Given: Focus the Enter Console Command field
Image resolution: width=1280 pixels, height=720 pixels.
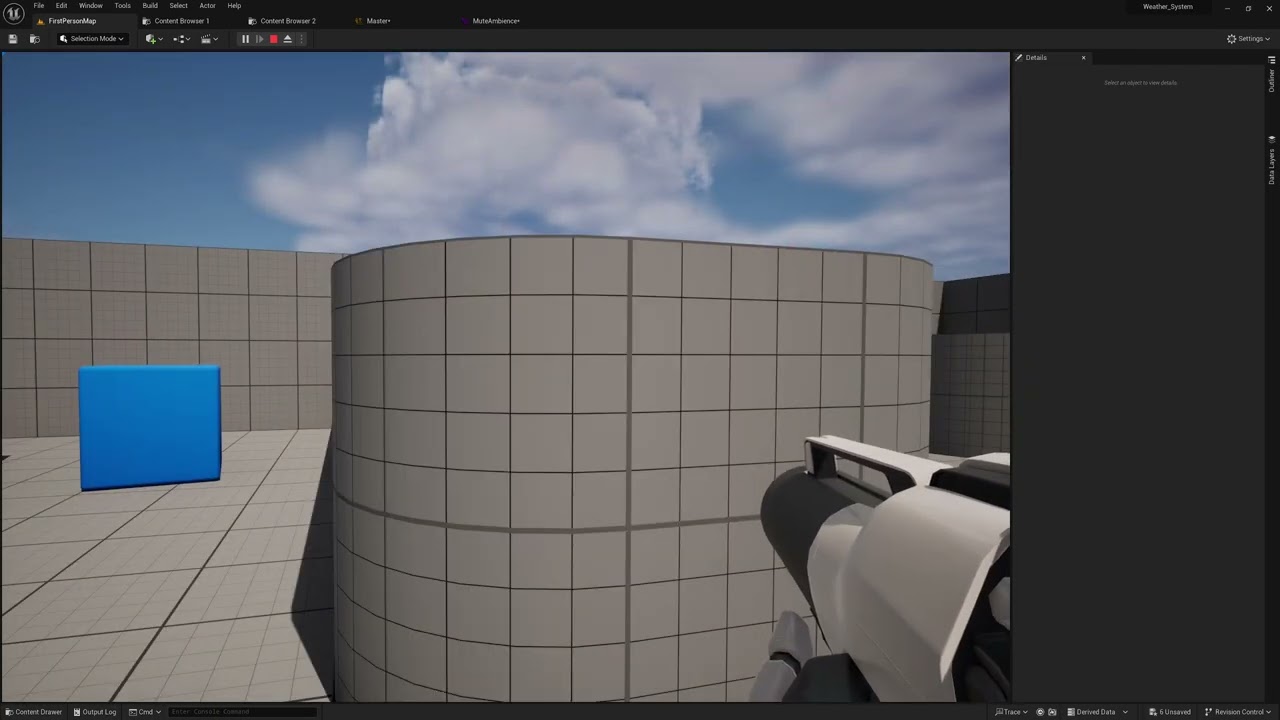Looking at the screenshot, I should pos(243,712).
